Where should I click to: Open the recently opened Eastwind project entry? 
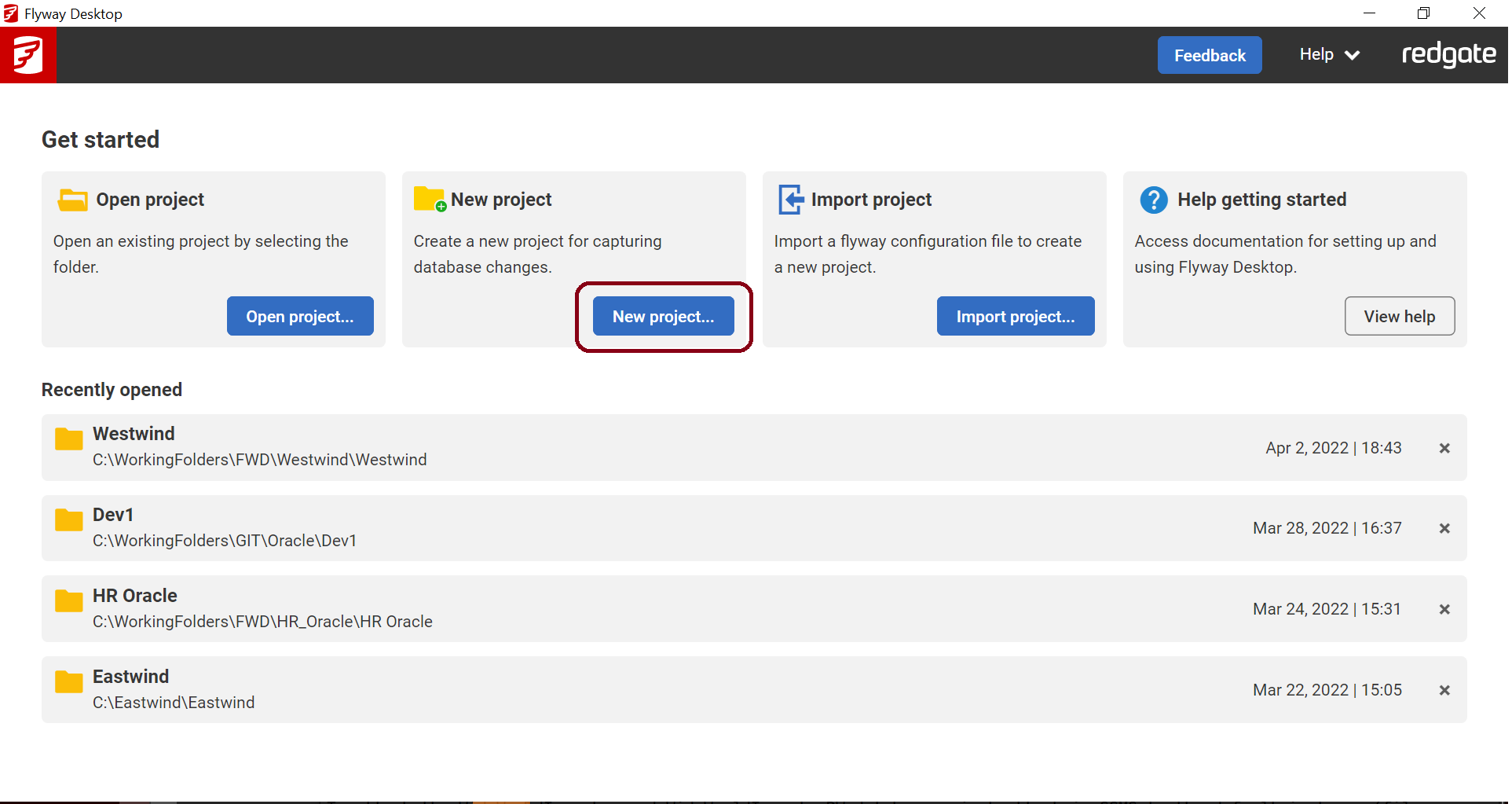click(550, 689)
